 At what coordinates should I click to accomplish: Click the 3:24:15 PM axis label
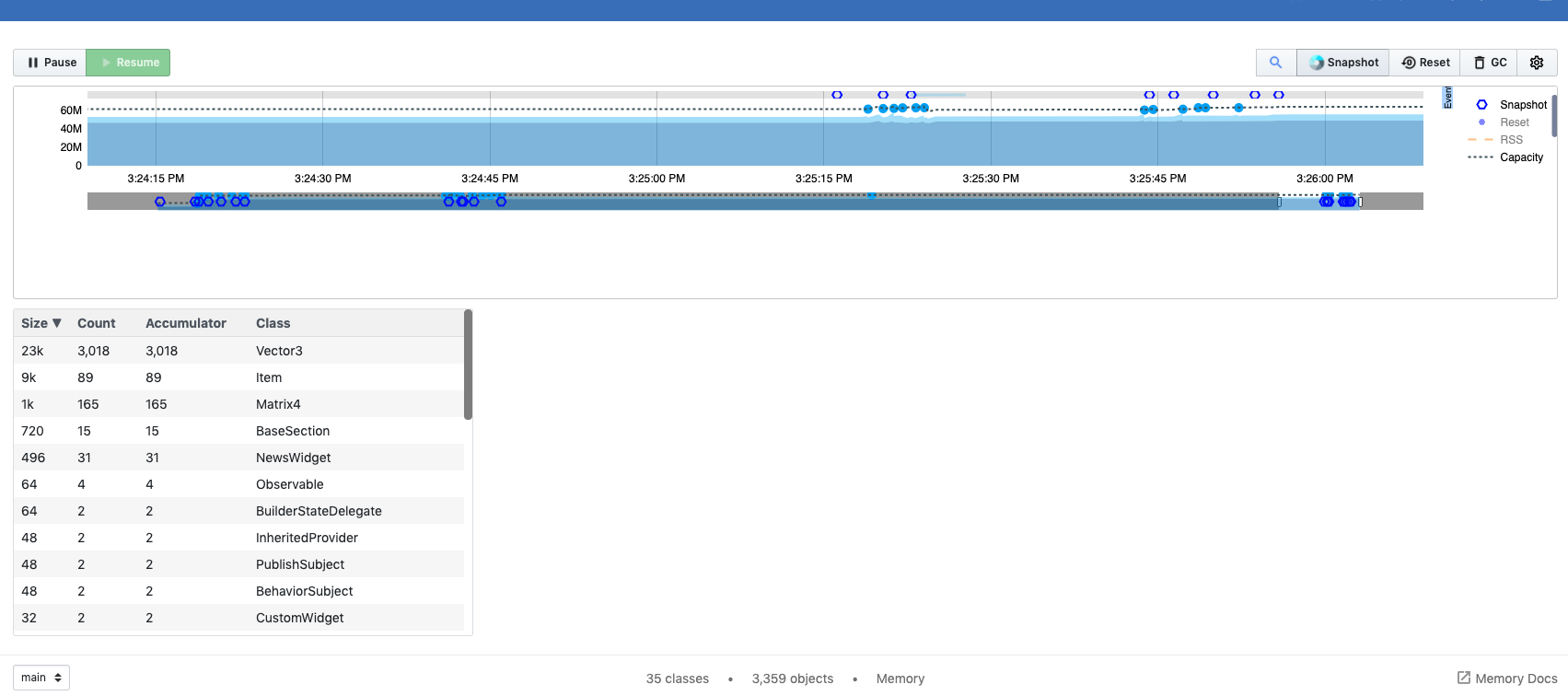pyautogui.click(x=156, y=179)
